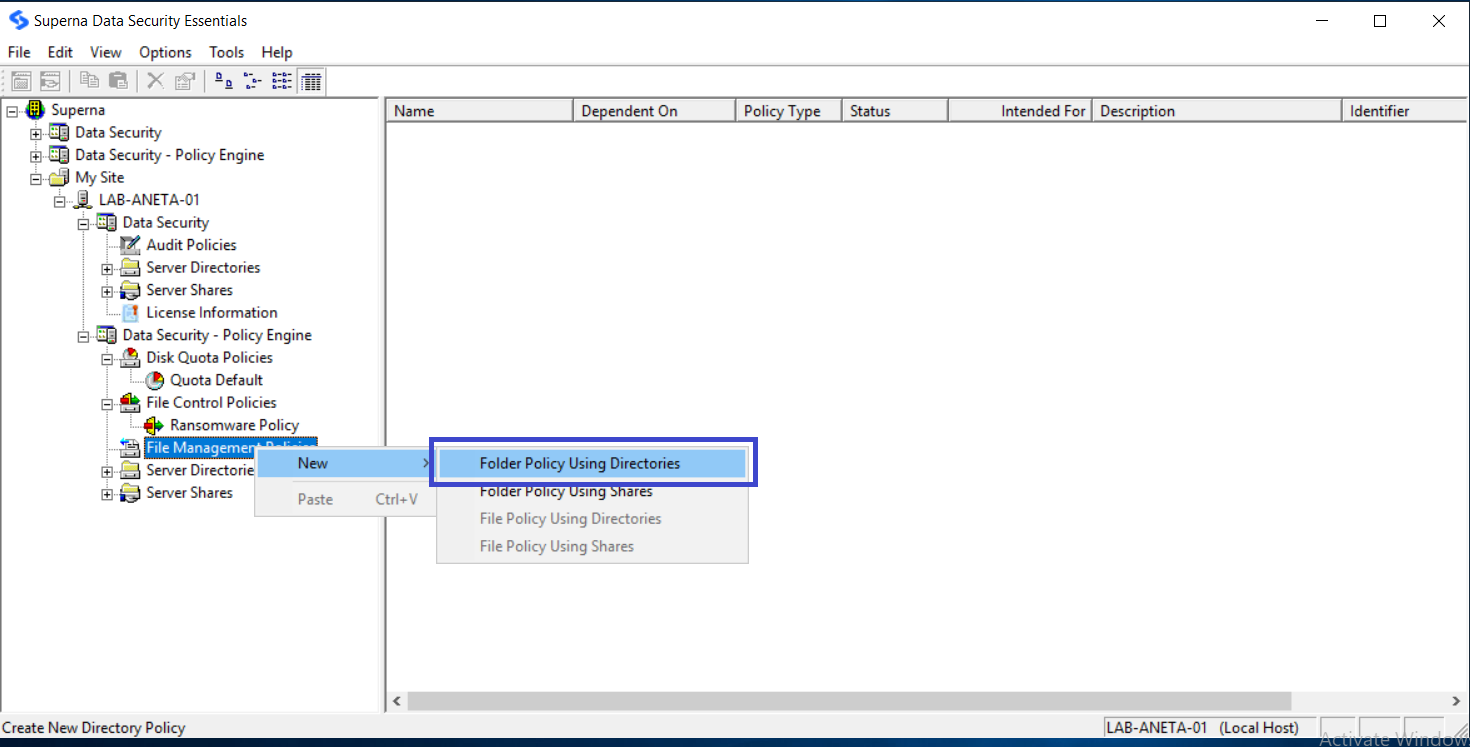Click the LAB-ANETA-01 server icon
The image size is (1470, 747).
(83, 200)
